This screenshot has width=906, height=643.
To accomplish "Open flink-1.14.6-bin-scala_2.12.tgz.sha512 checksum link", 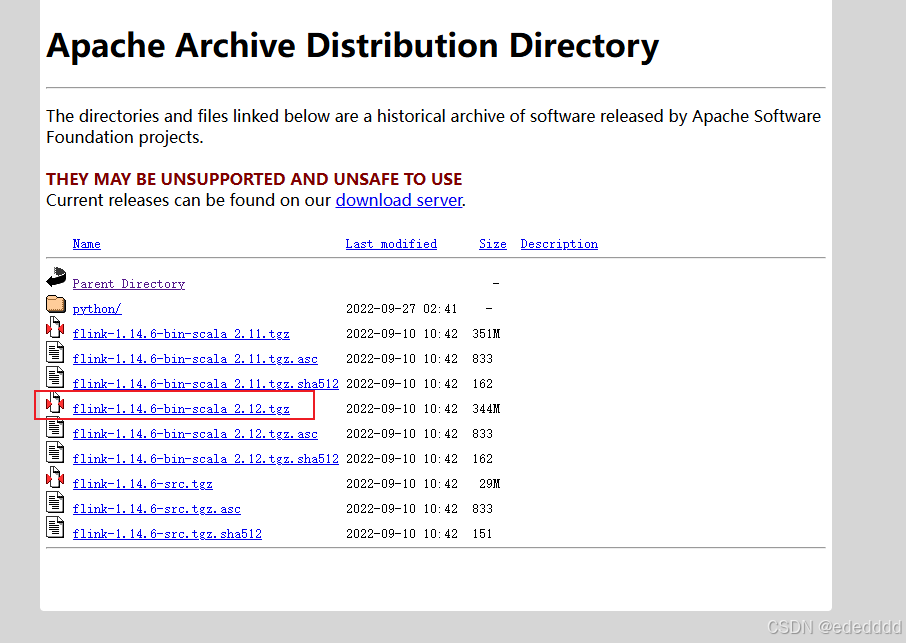I will pos(206,459).
